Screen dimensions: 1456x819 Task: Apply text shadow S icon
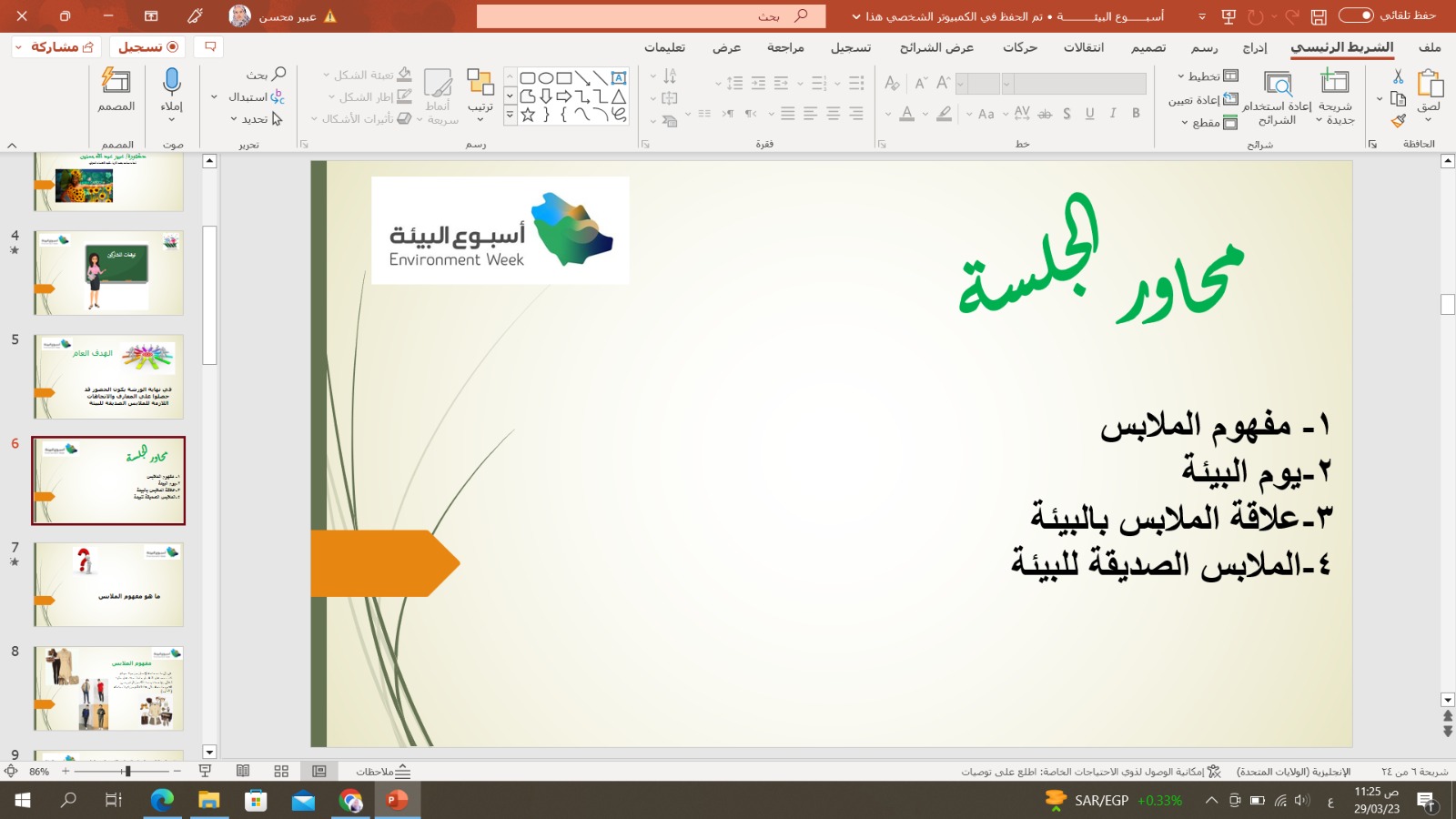(1067, 114)
